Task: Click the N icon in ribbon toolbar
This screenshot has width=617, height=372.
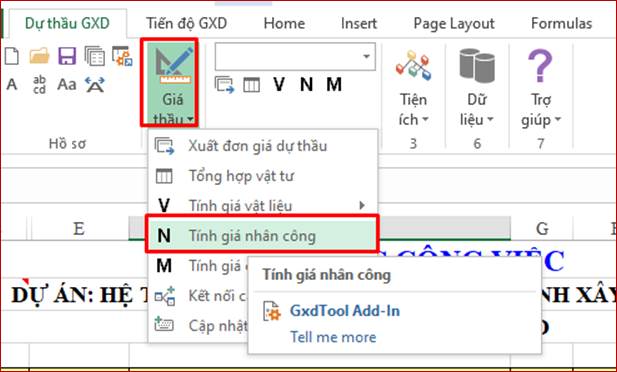Action: (307, 85)
